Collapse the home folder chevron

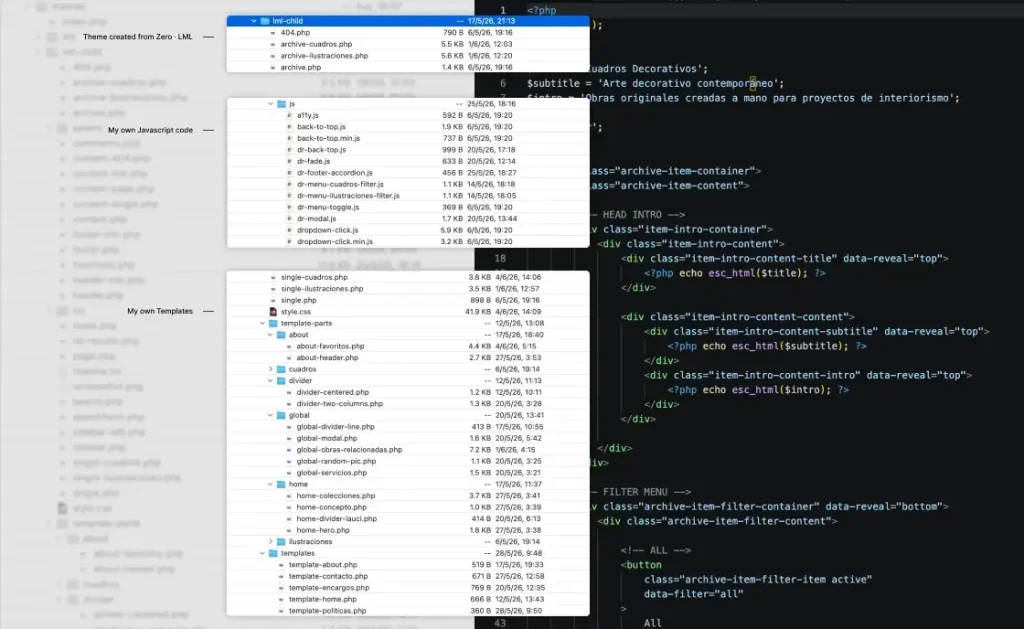click(x=270, y=485)
